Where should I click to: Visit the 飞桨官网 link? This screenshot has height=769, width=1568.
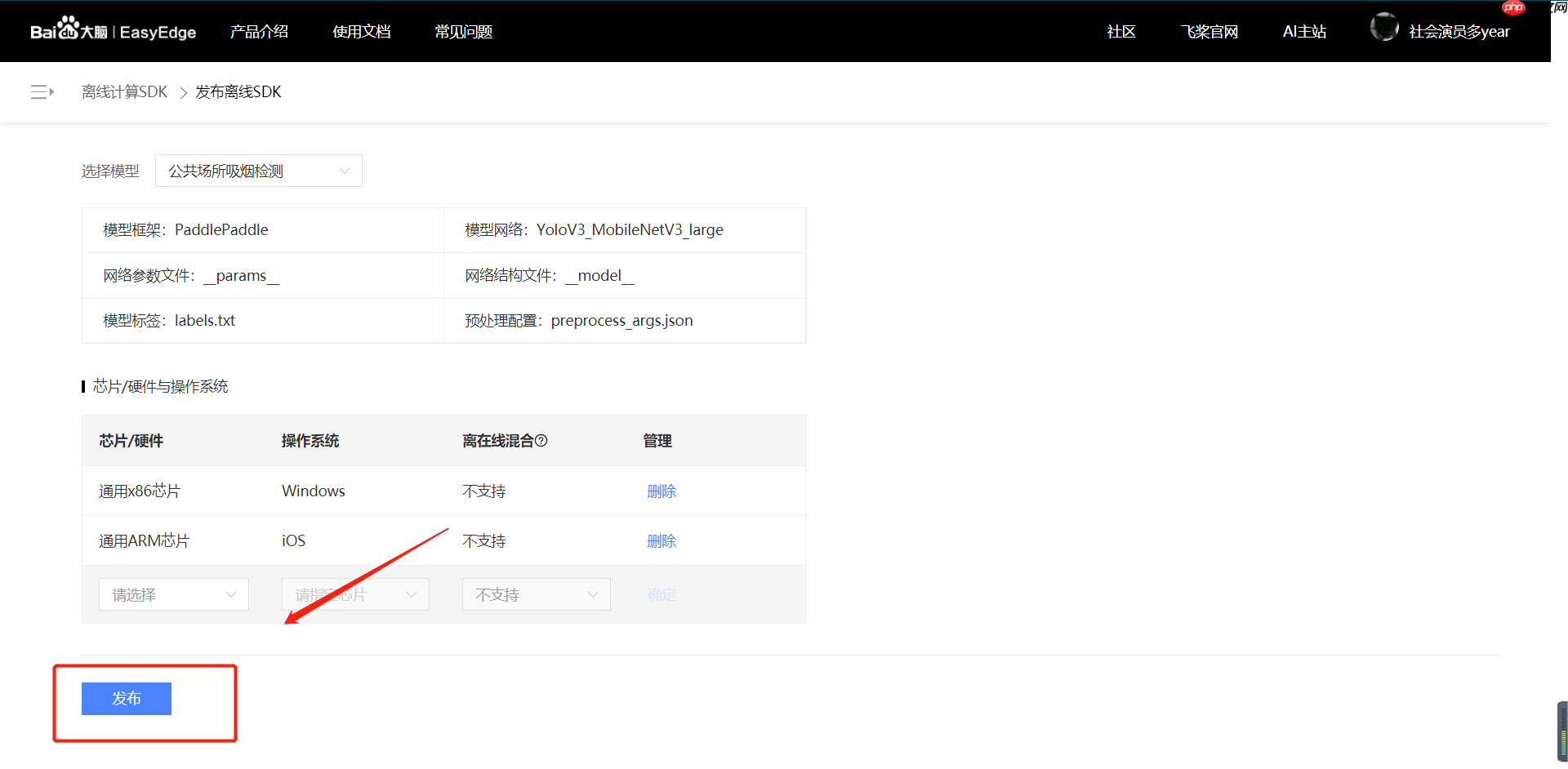click(x=1209, y=31)
